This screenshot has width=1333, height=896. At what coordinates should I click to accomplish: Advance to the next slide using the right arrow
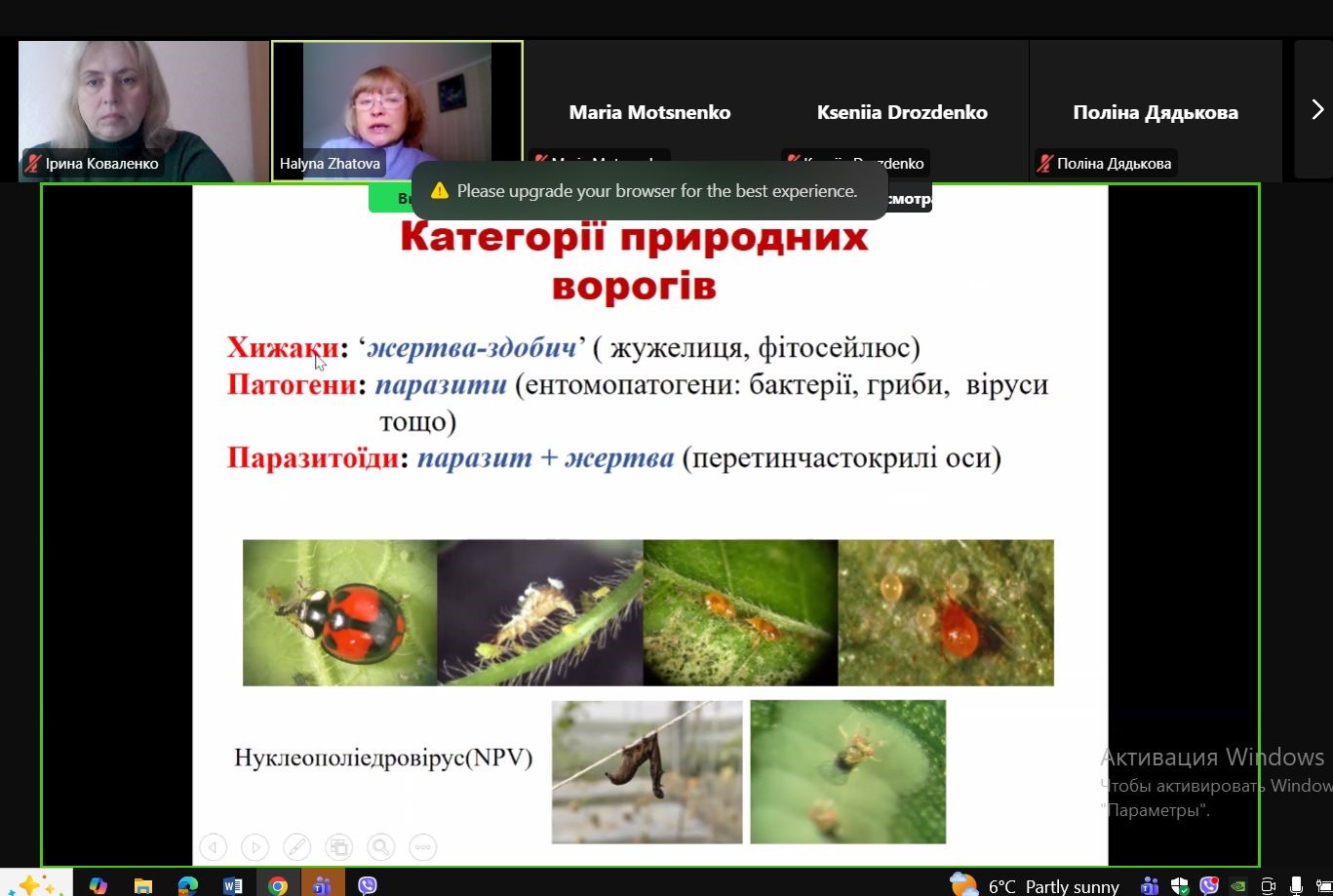pyautogui.click(x=255, y=847)
